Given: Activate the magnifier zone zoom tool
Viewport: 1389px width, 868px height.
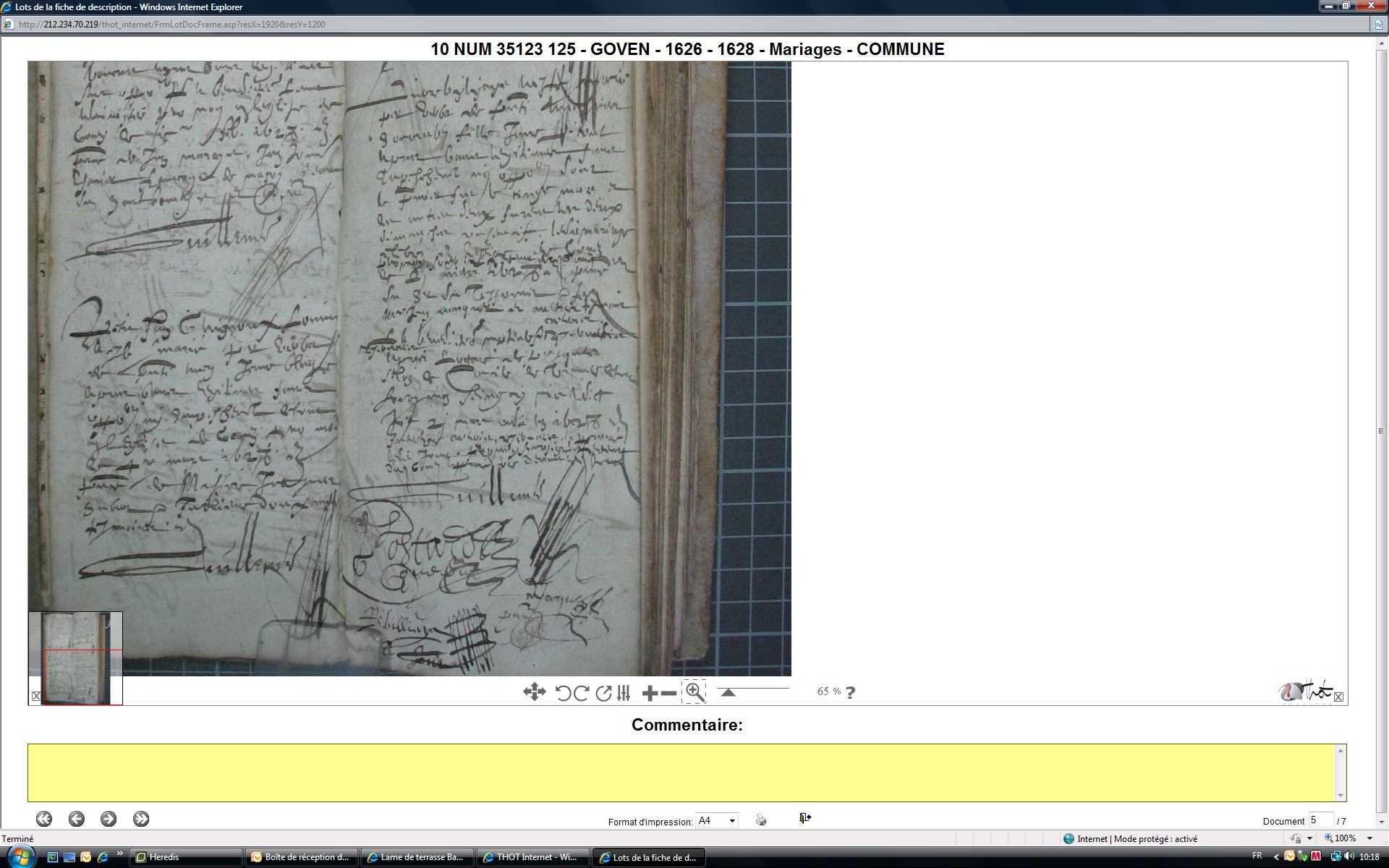Looking at the screenshot, I should (694, 692).
